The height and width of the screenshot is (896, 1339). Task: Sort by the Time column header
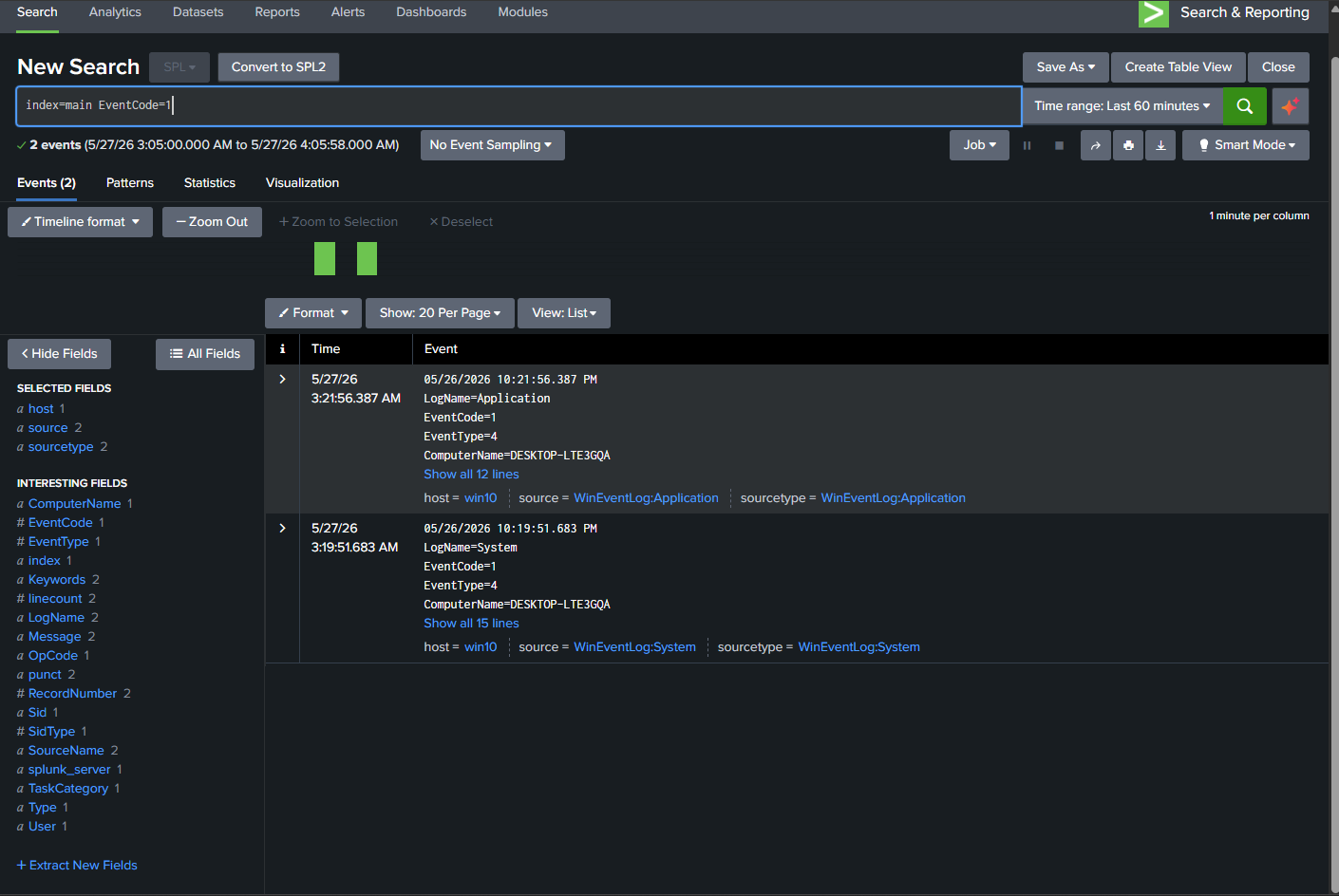click(x=326, y=349)
